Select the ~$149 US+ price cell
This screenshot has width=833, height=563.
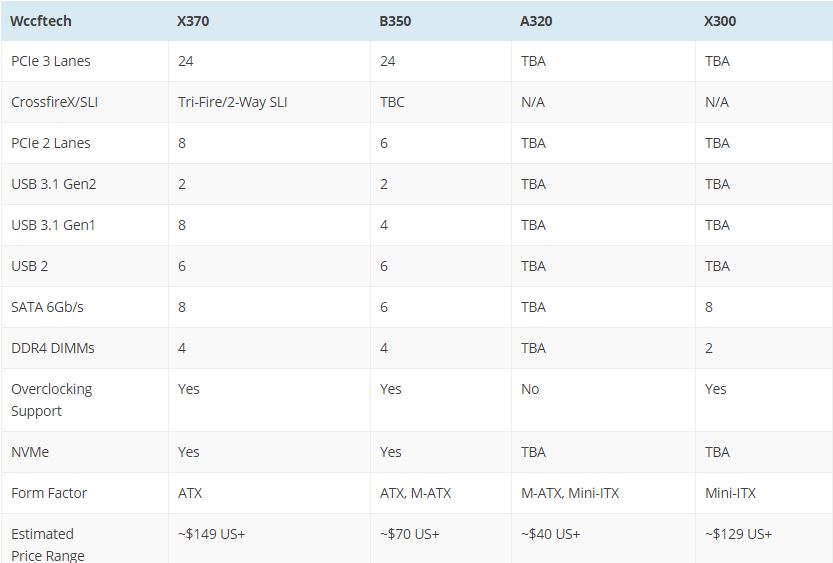[211, 534]
